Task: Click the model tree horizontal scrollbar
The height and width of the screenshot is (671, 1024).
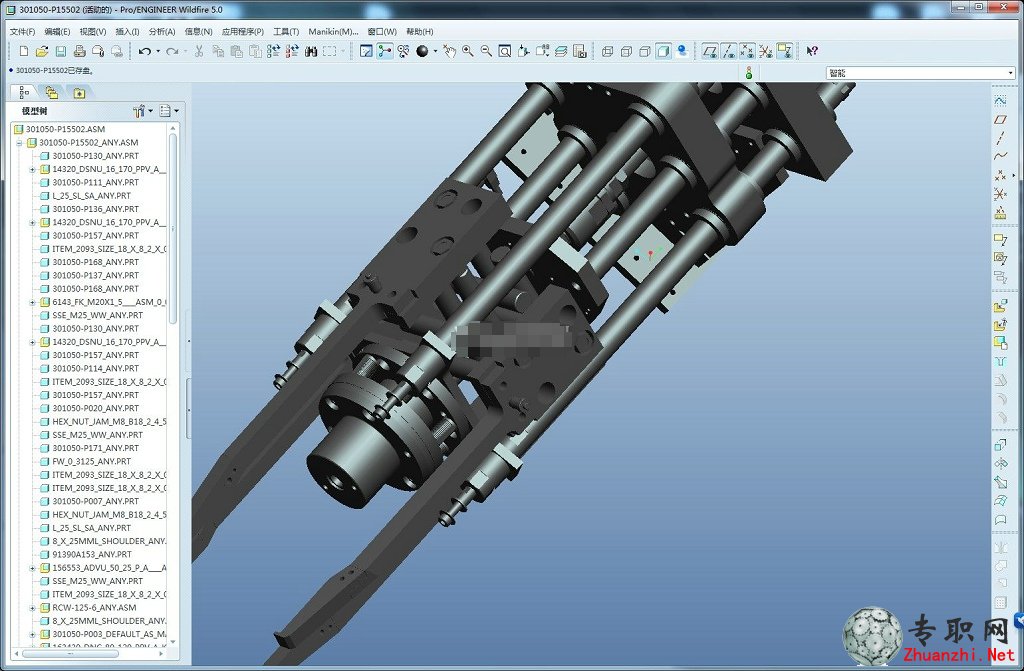Action: click(71, 653)
